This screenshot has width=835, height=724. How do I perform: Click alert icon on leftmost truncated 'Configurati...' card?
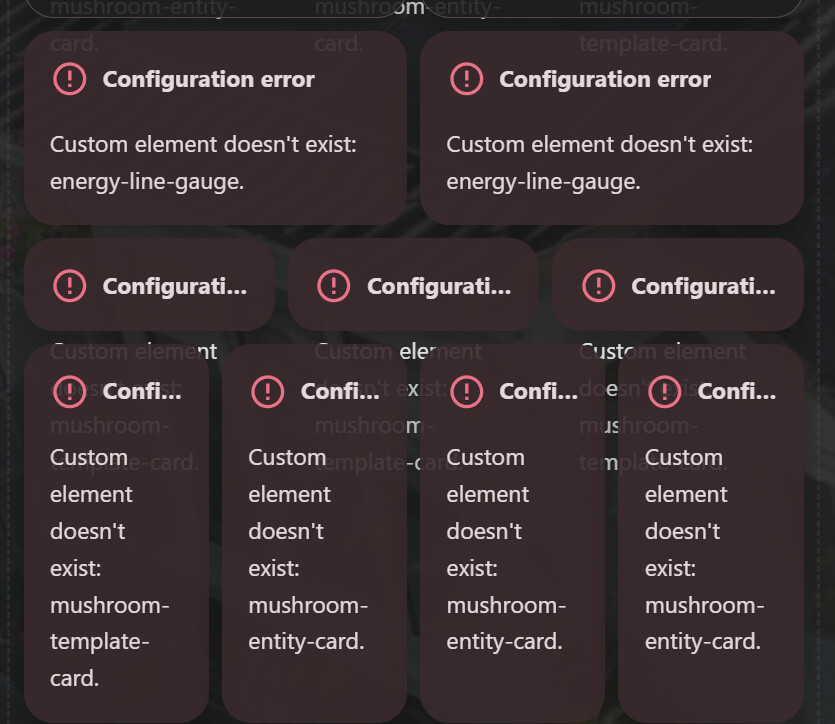69,286
